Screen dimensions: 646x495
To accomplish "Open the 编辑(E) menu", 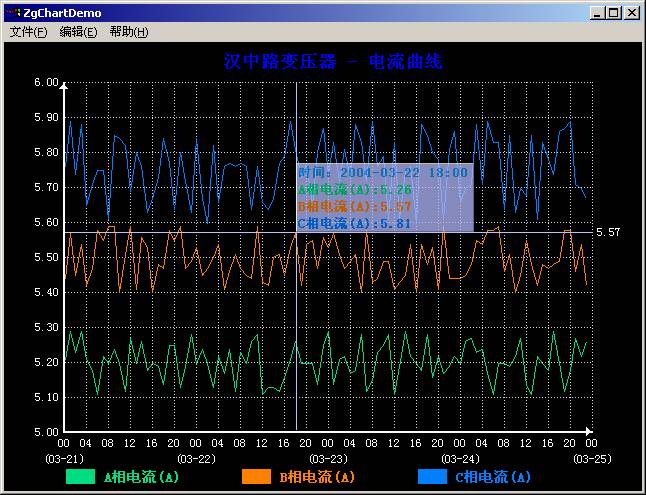I will [x=78, y=32].
